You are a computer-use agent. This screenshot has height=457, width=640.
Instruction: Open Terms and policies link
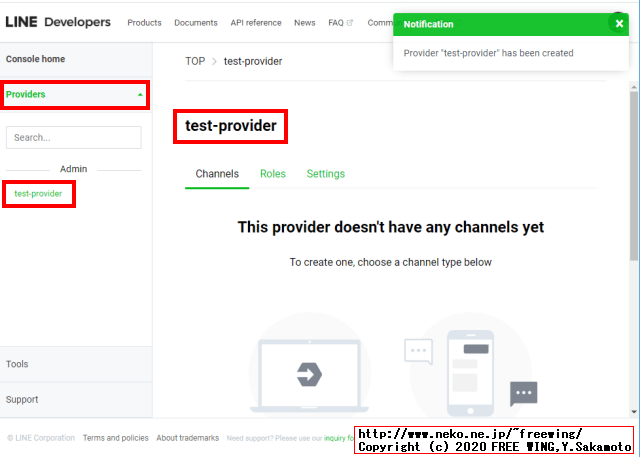pyautogui.click(x=116, y=438)
